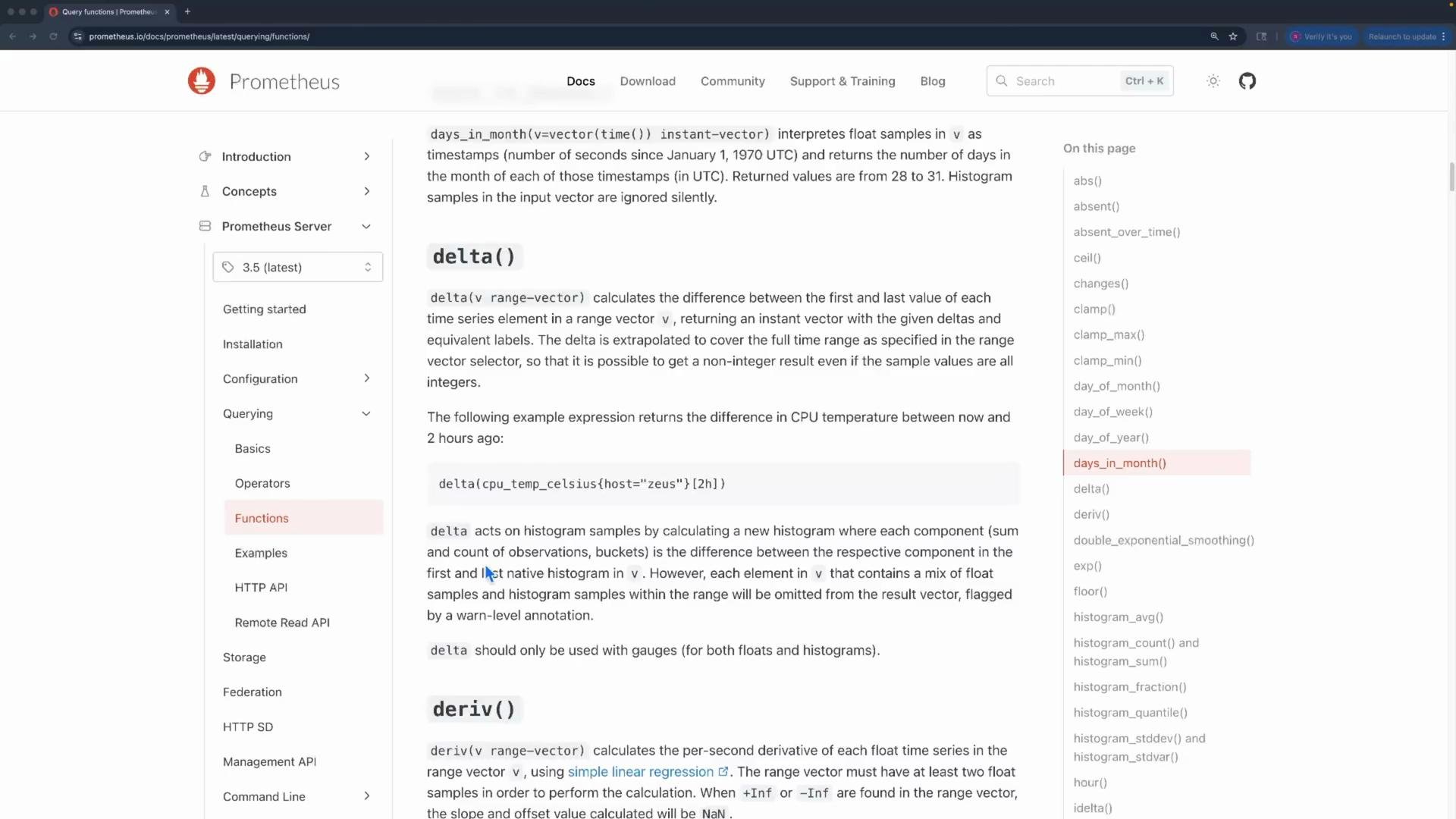Open Installation in sidebar
The width and height of the screenshot is (1456, 819).
pyautogui.click(x=253, y=344)
